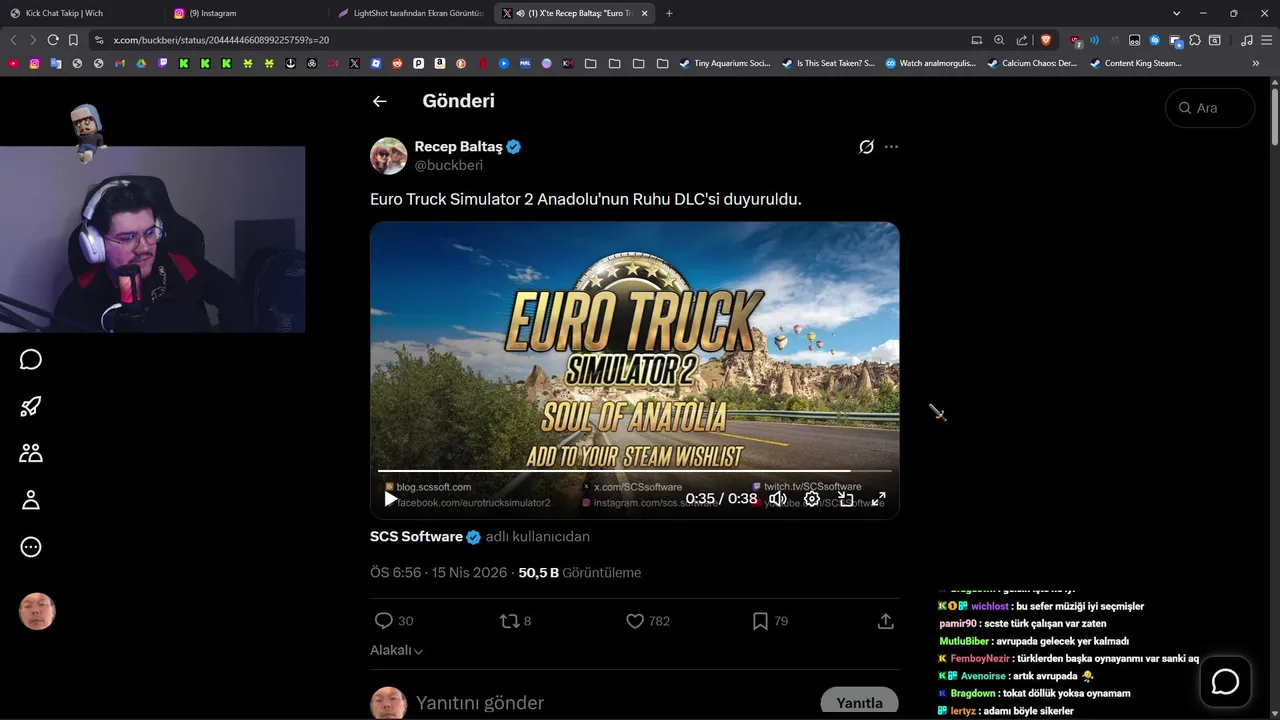Open Brave Shields lion icon
The image size is (1280, 720).
pos(1046,40)
